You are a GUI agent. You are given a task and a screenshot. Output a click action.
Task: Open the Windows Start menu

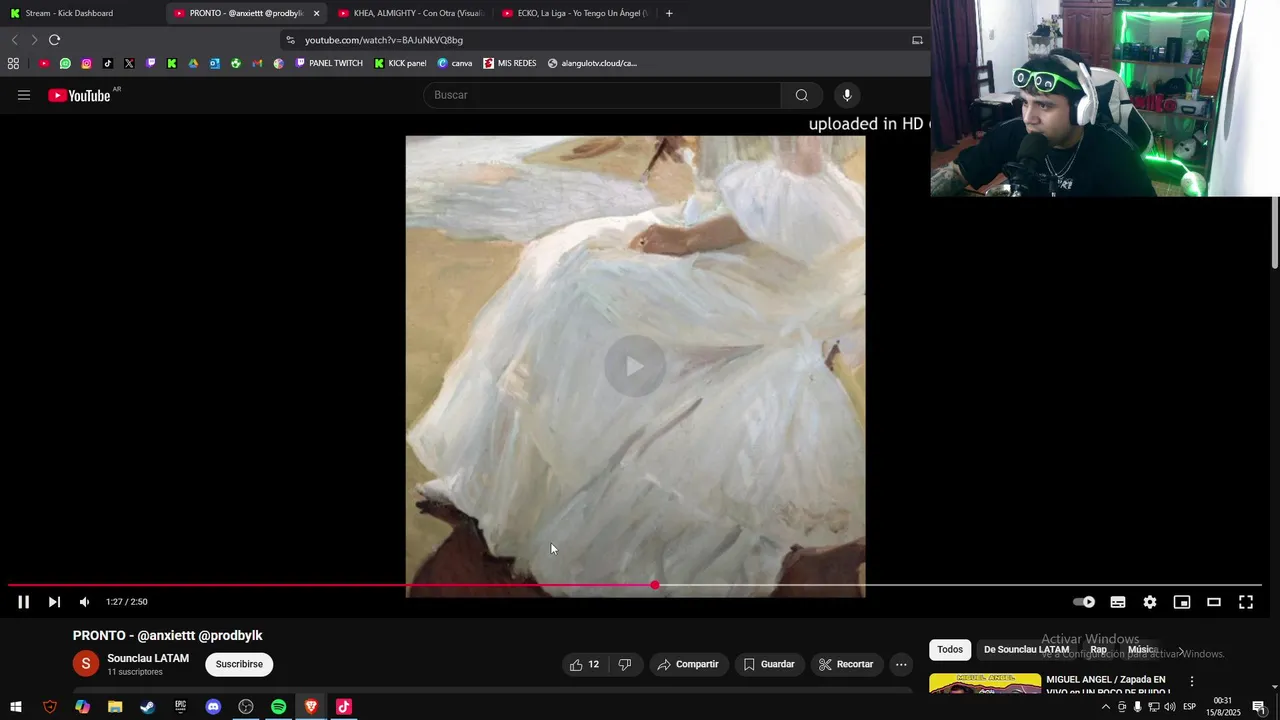16,707
